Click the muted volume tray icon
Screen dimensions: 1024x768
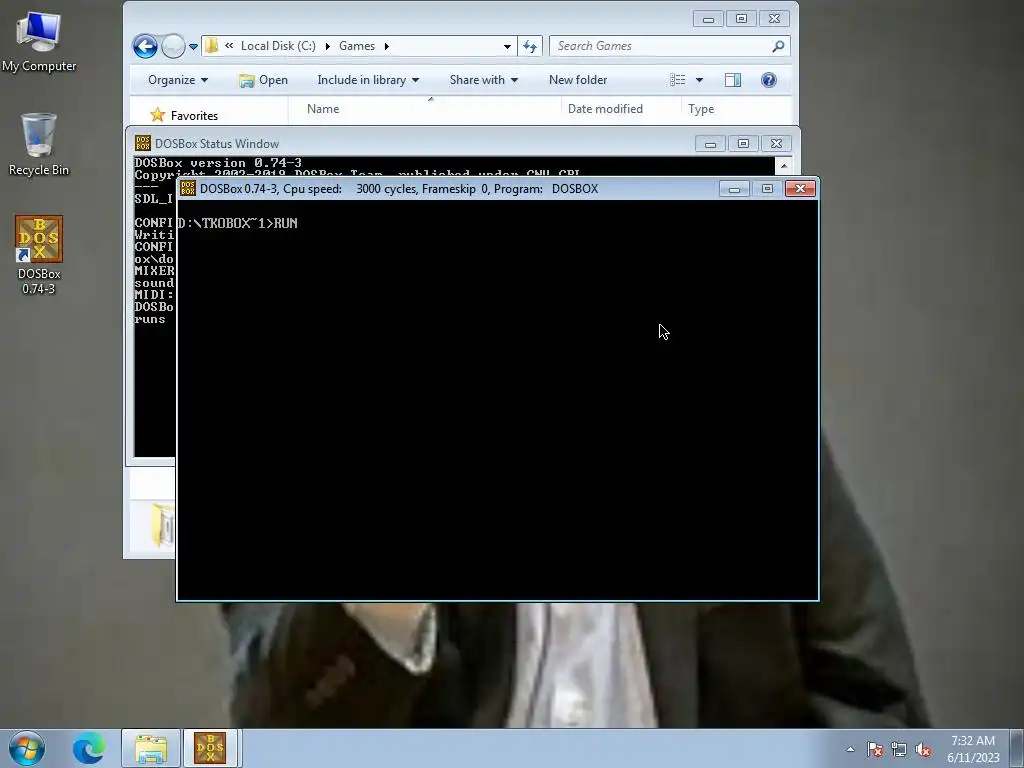tap(923, 749)
